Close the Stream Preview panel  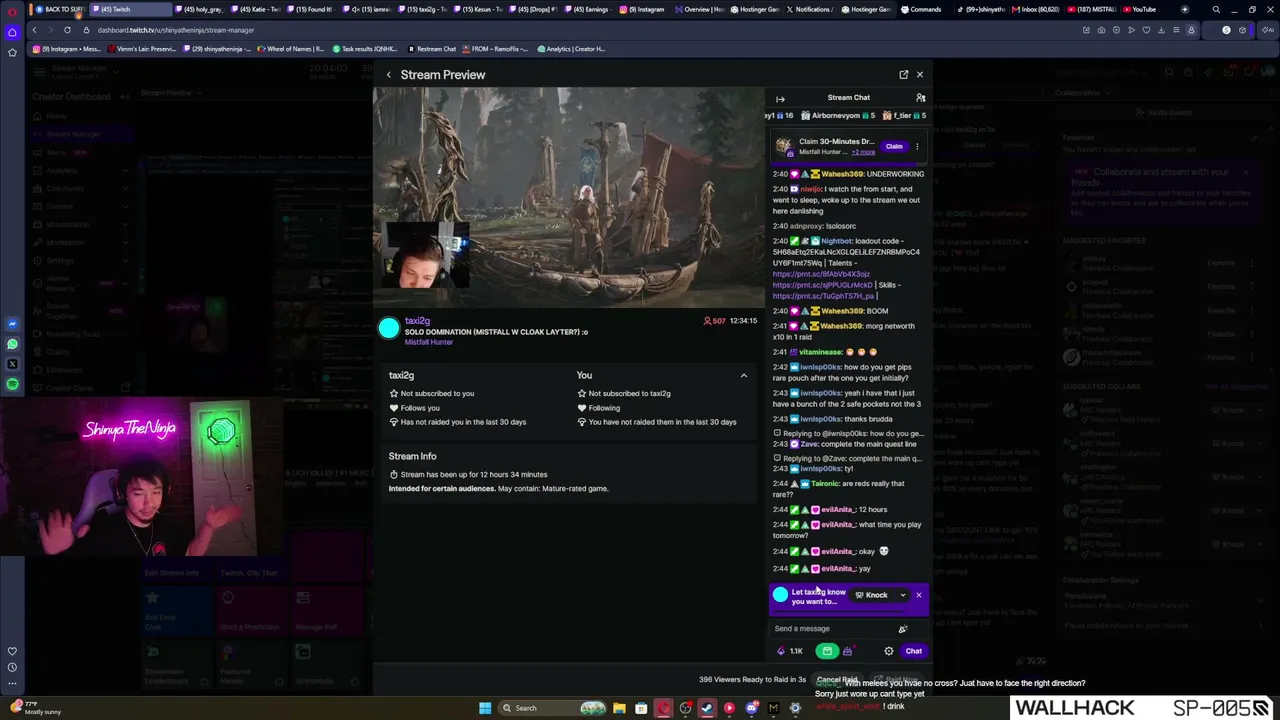[x=920, y=75]
